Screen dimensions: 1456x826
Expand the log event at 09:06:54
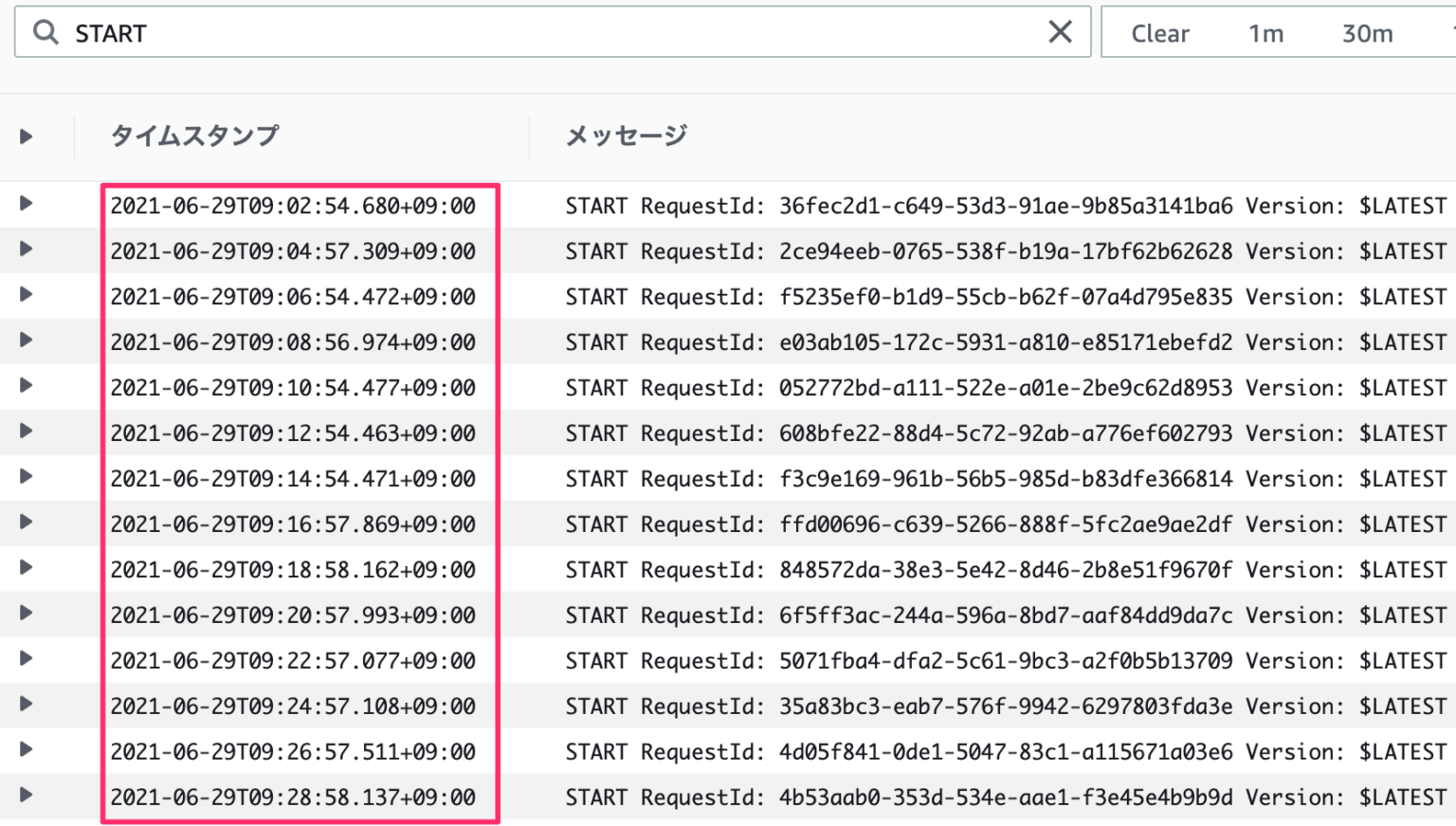(26, 297)
